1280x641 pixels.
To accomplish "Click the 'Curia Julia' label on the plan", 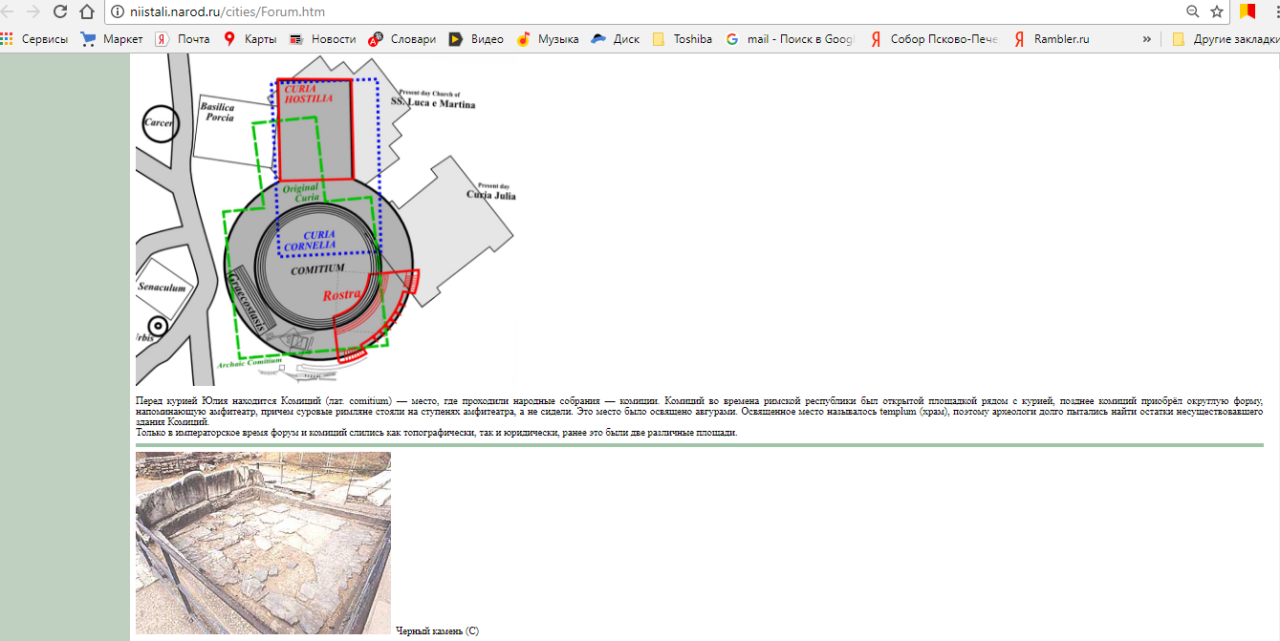I will pos(491,194).
